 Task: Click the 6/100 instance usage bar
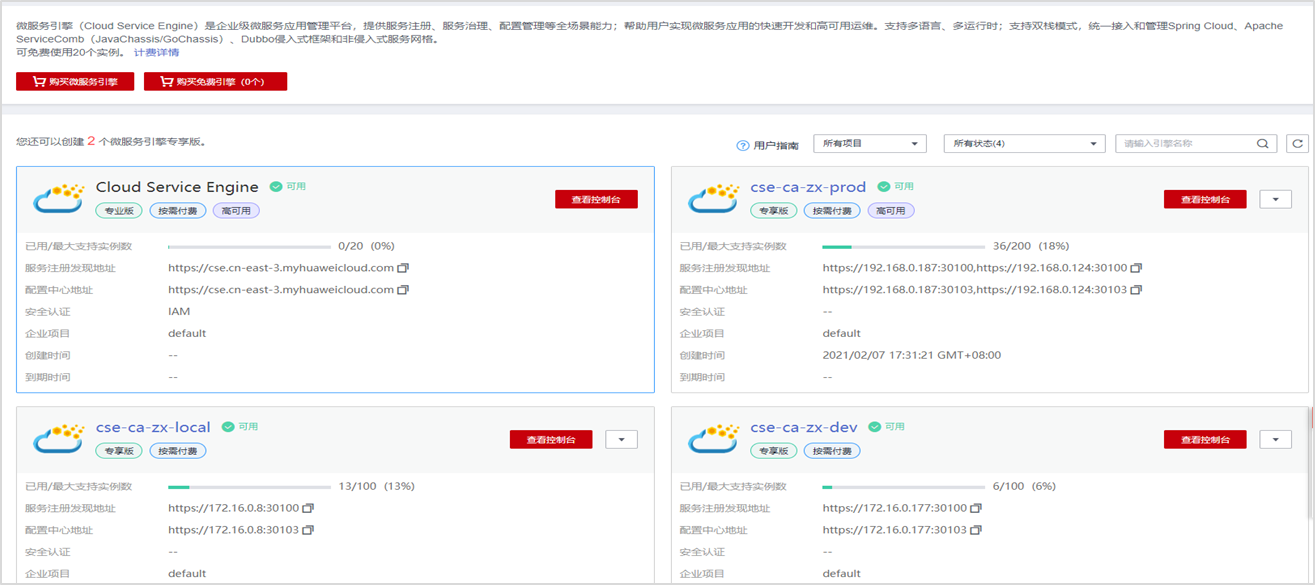[904, 487]
